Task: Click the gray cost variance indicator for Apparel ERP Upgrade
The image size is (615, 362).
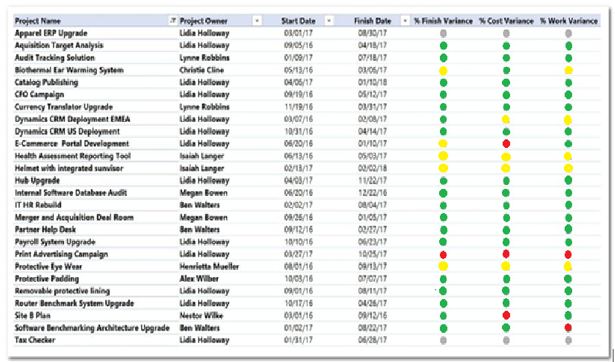Action: tap(506, 34)
